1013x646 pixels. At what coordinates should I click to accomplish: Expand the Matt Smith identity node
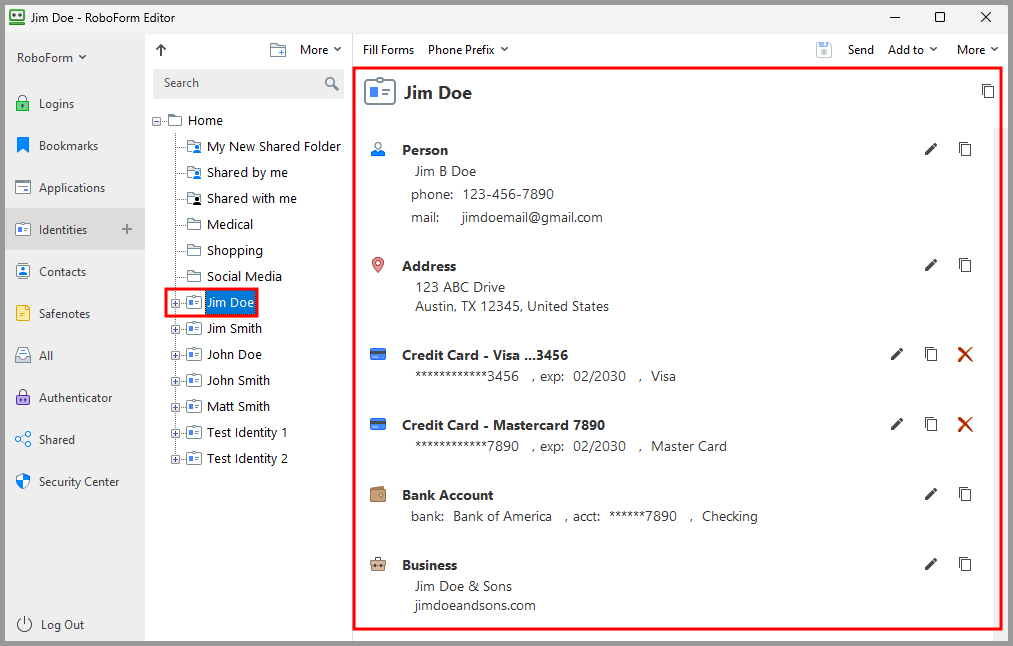175,407
